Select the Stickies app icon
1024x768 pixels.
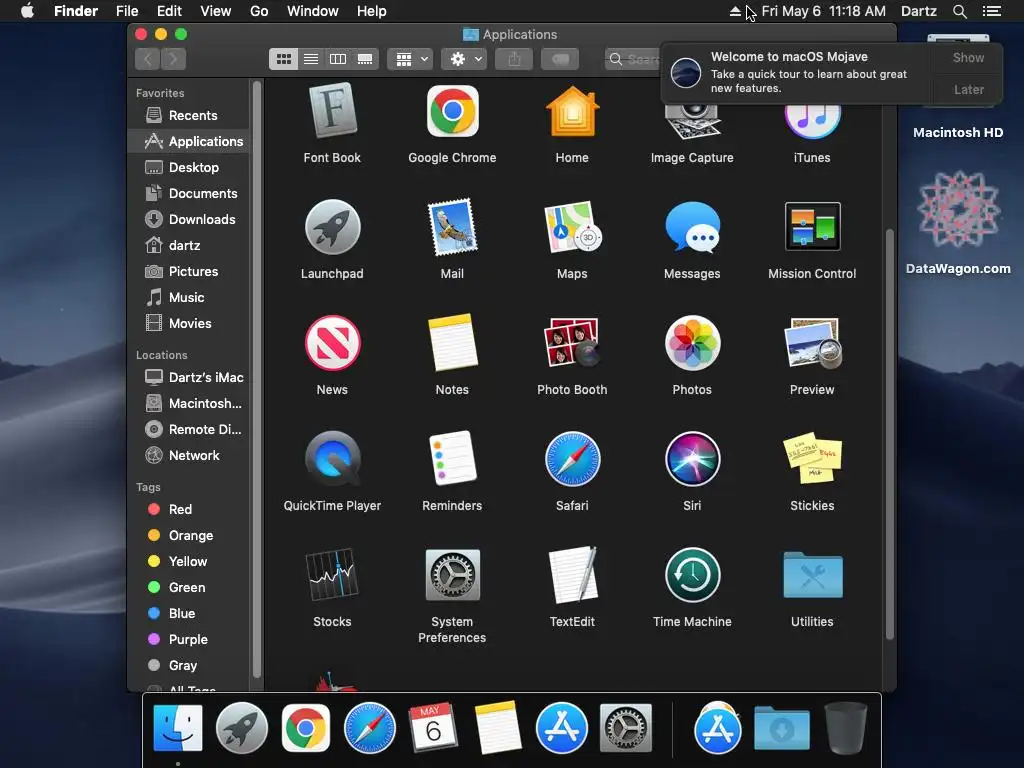point(812,459)
